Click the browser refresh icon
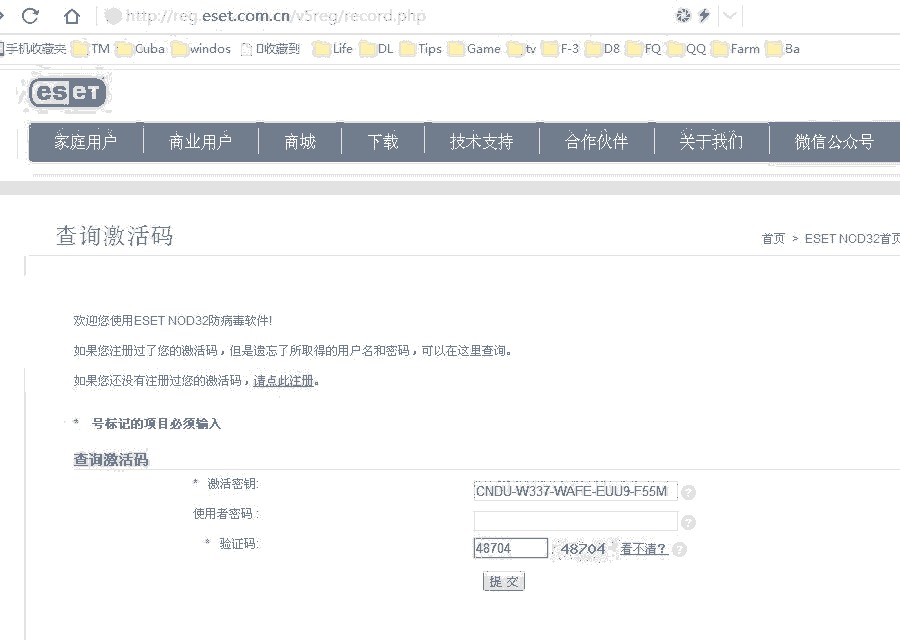The image size is (900, 640). (x=30, y=16)
